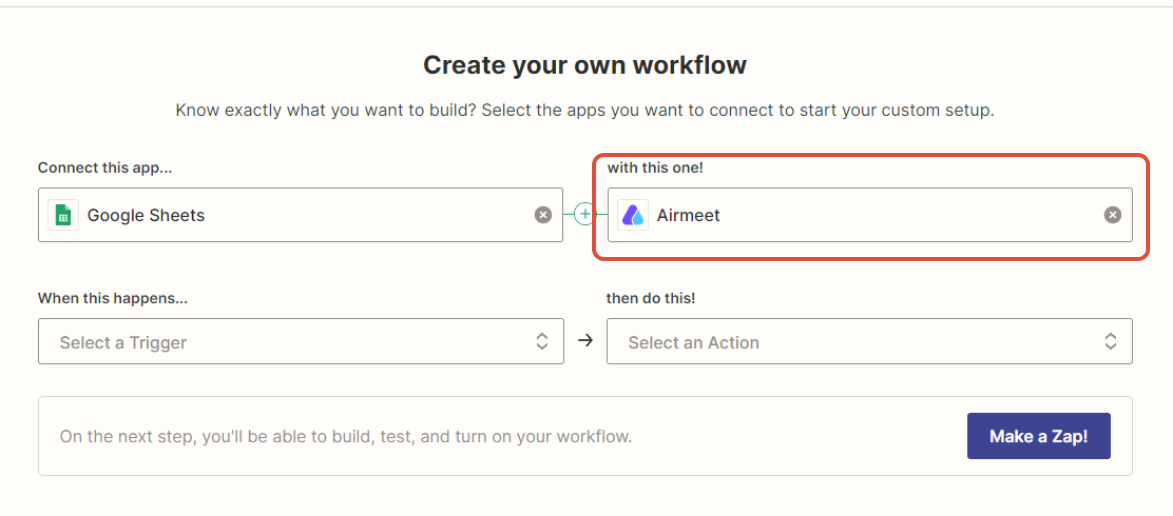Click the Google Sheets app icon

coord(63,215)
